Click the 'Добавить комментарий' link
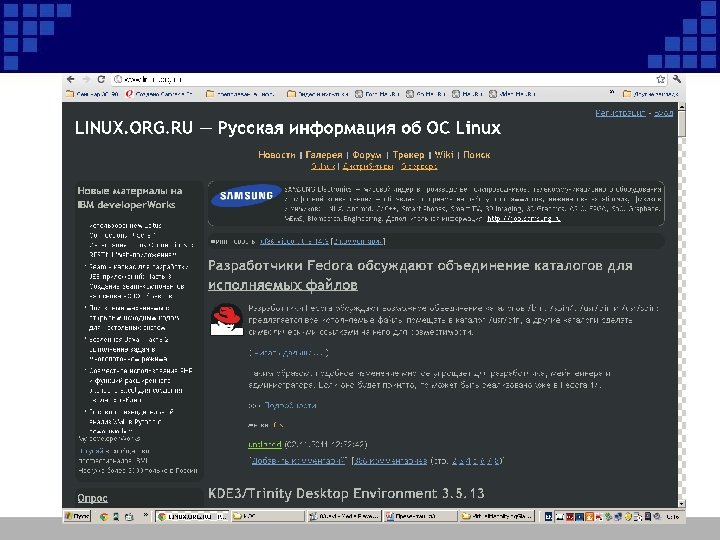The width and height of the screenshot is (720, 540). coord(298,461)
